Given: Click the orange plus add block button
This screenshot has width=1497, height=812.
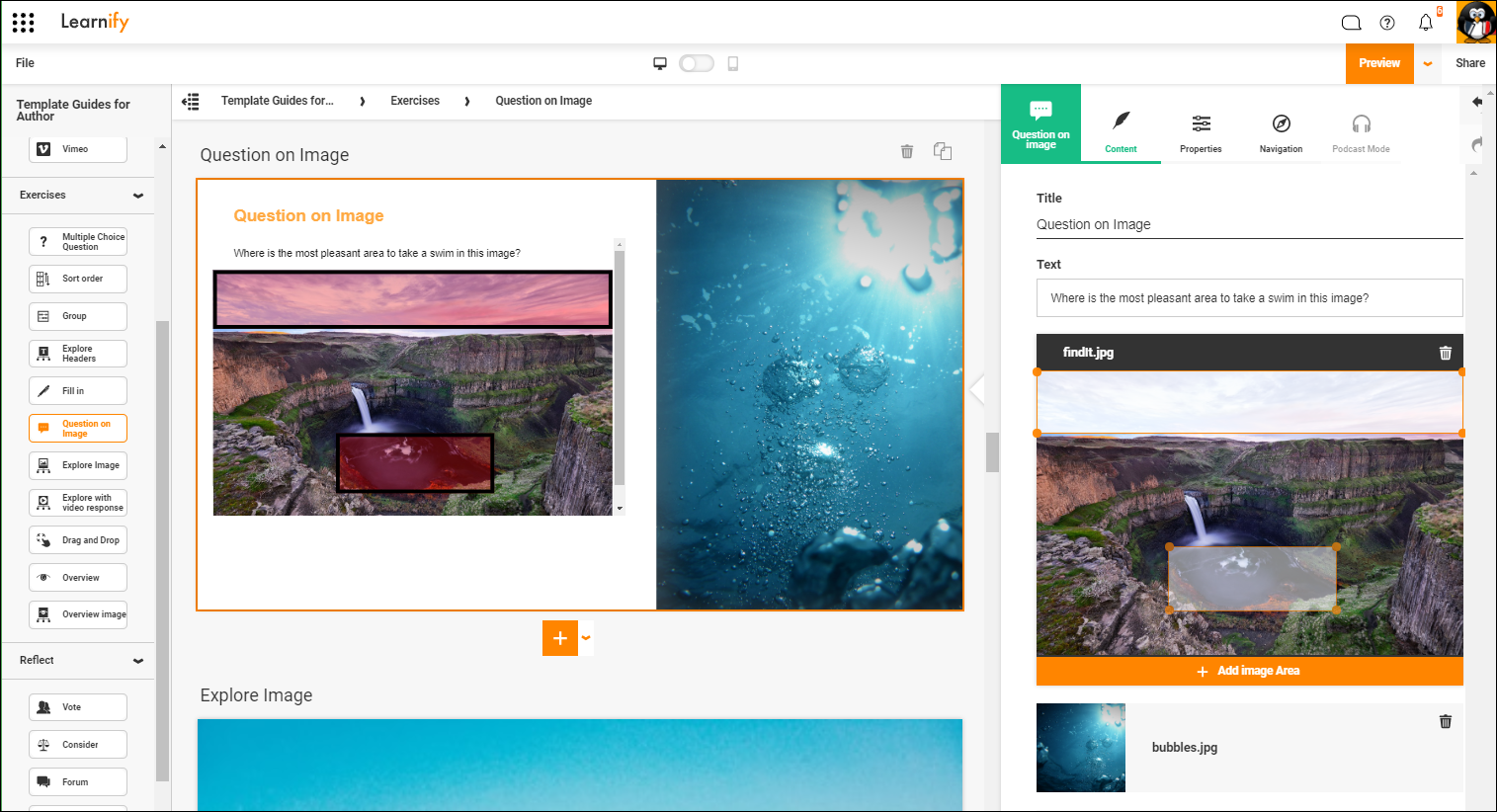Looking at the screenshot, I should (560, 638).
